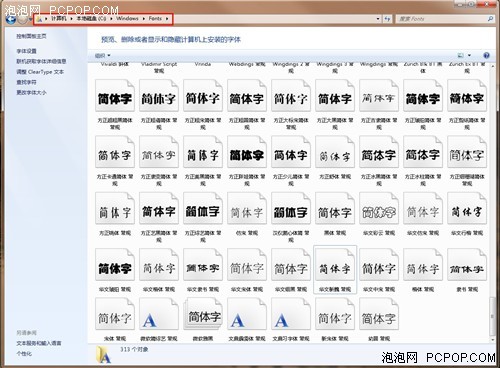This screenshot has height=368, width=500.
Task: Select the 方正粗宋简体 font icon
Action: pyautogui.click(x=203, y=95)
